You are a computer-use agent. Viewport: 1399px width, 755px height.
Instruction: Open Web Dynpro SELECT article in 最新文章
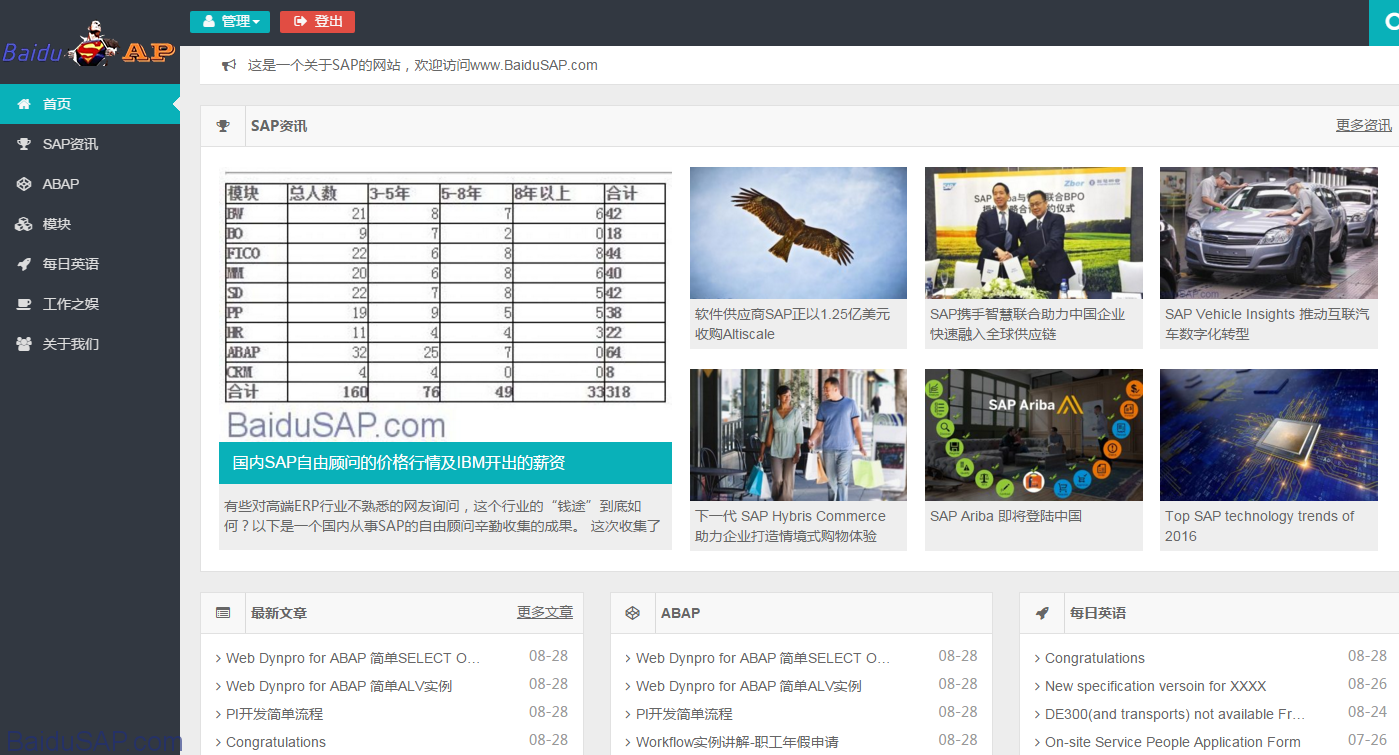(353, 658)
